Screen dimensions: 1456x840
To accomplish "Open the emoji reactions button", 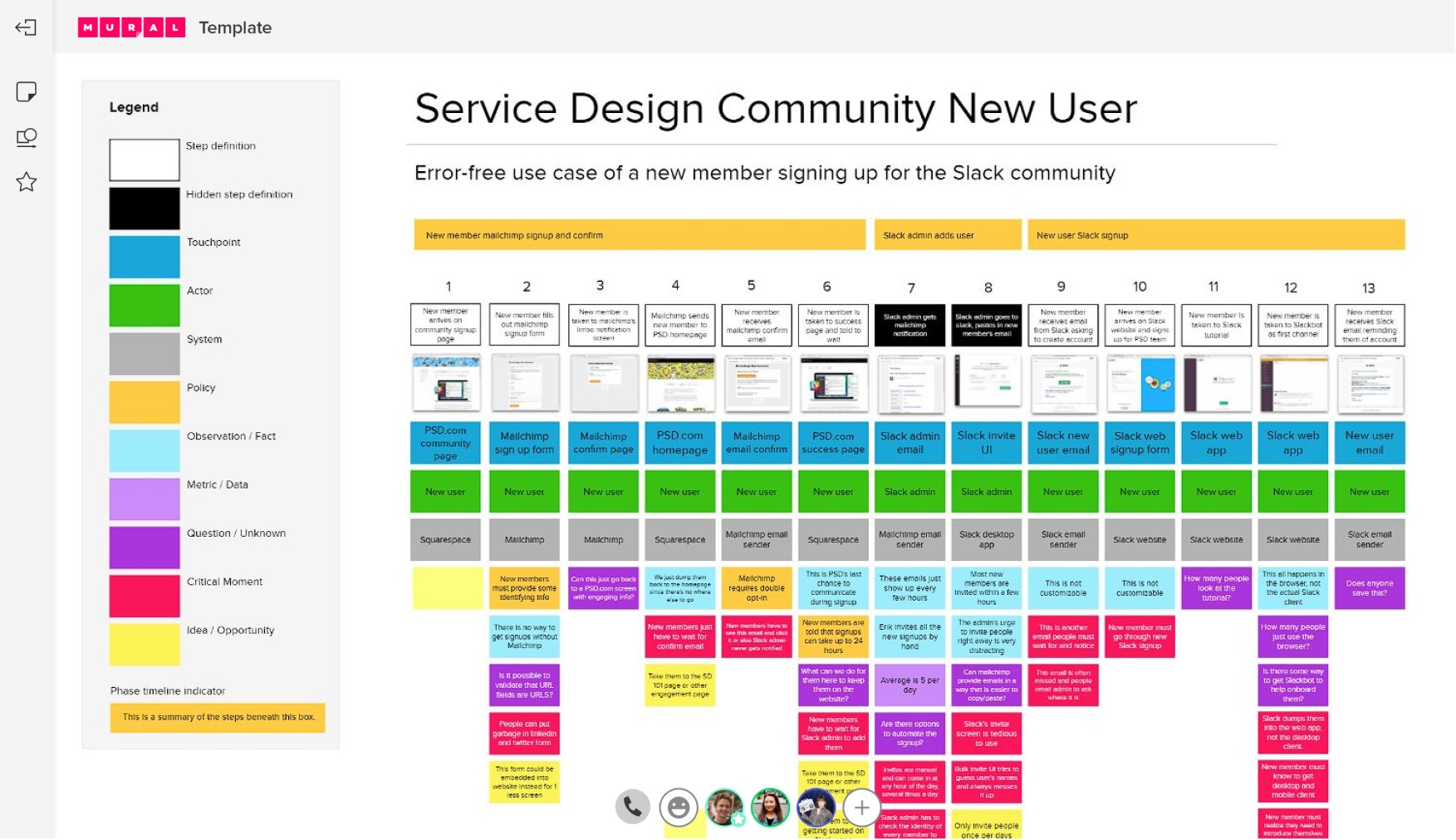I will tap(679, 807).
